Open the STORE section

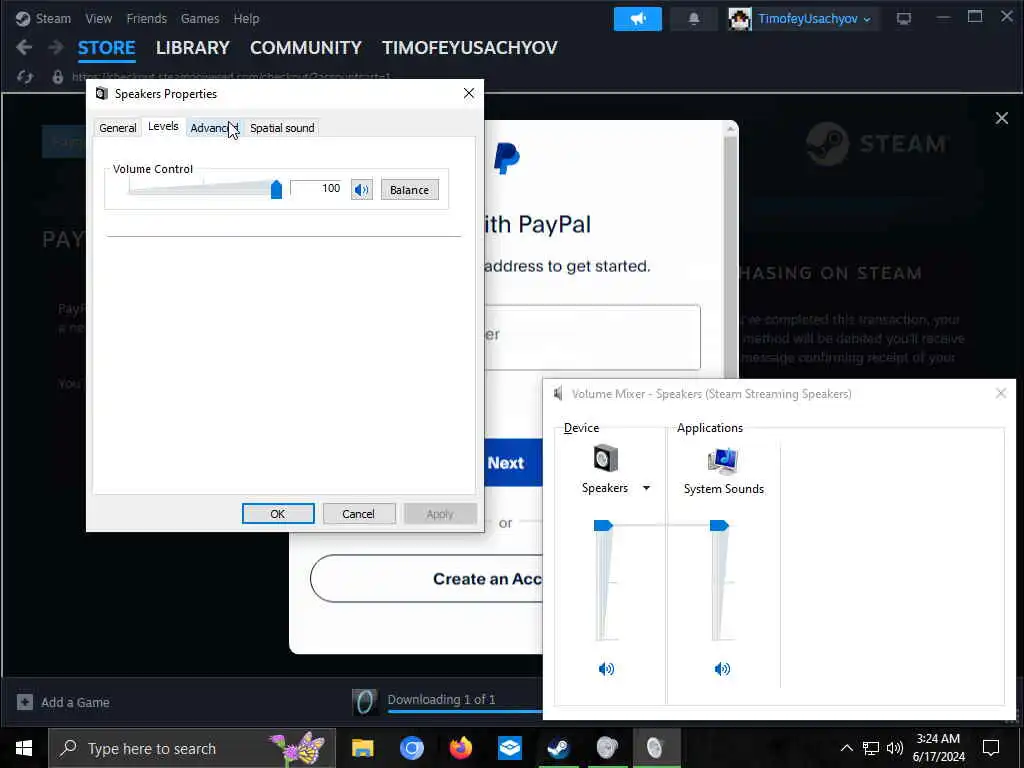point(106,48)
